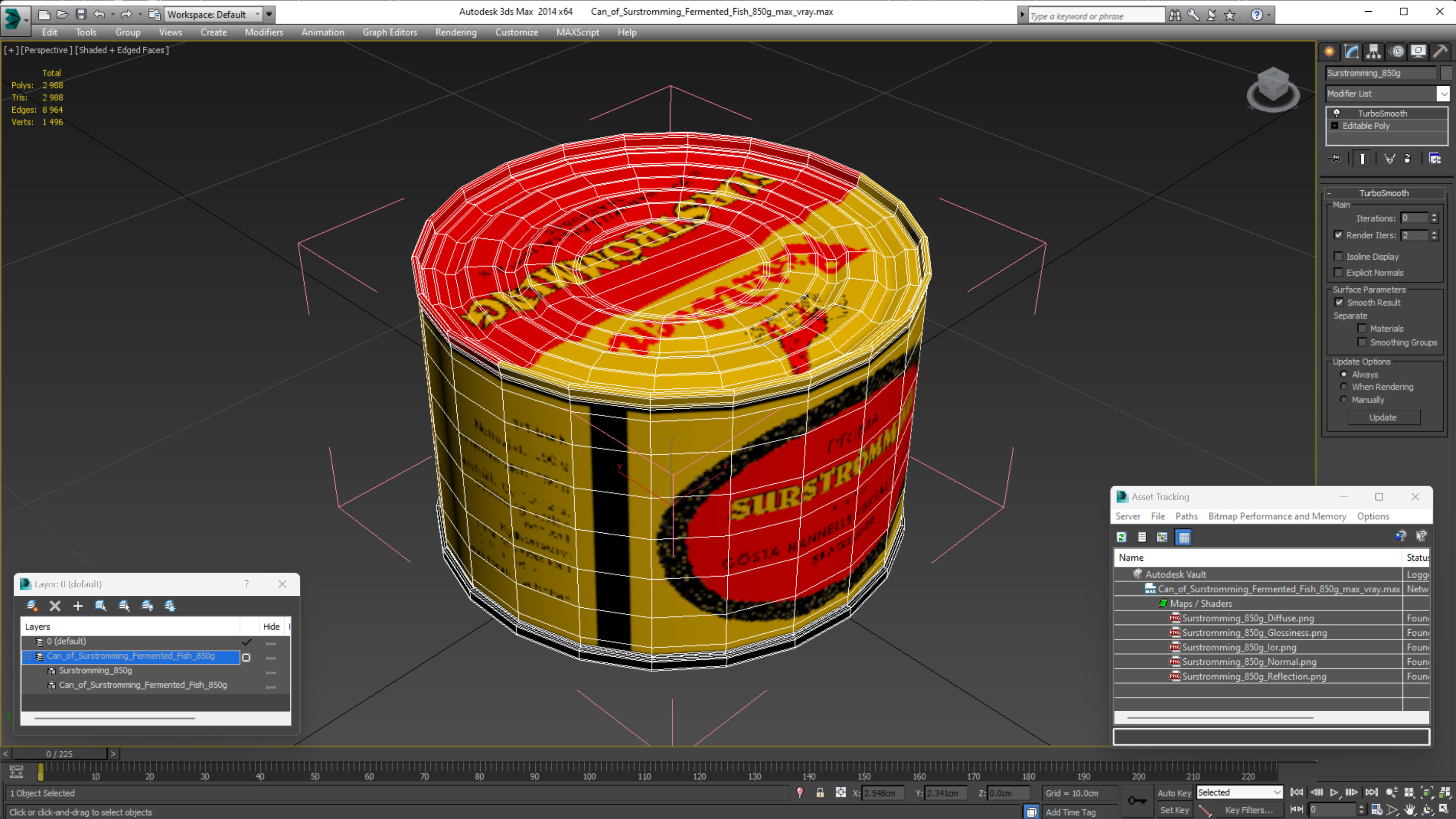This screenshot has height=819, width=1456.
Task: Open the Hierarchy command panel tab
Action: pyautogui.click(x=1373, y=52)
